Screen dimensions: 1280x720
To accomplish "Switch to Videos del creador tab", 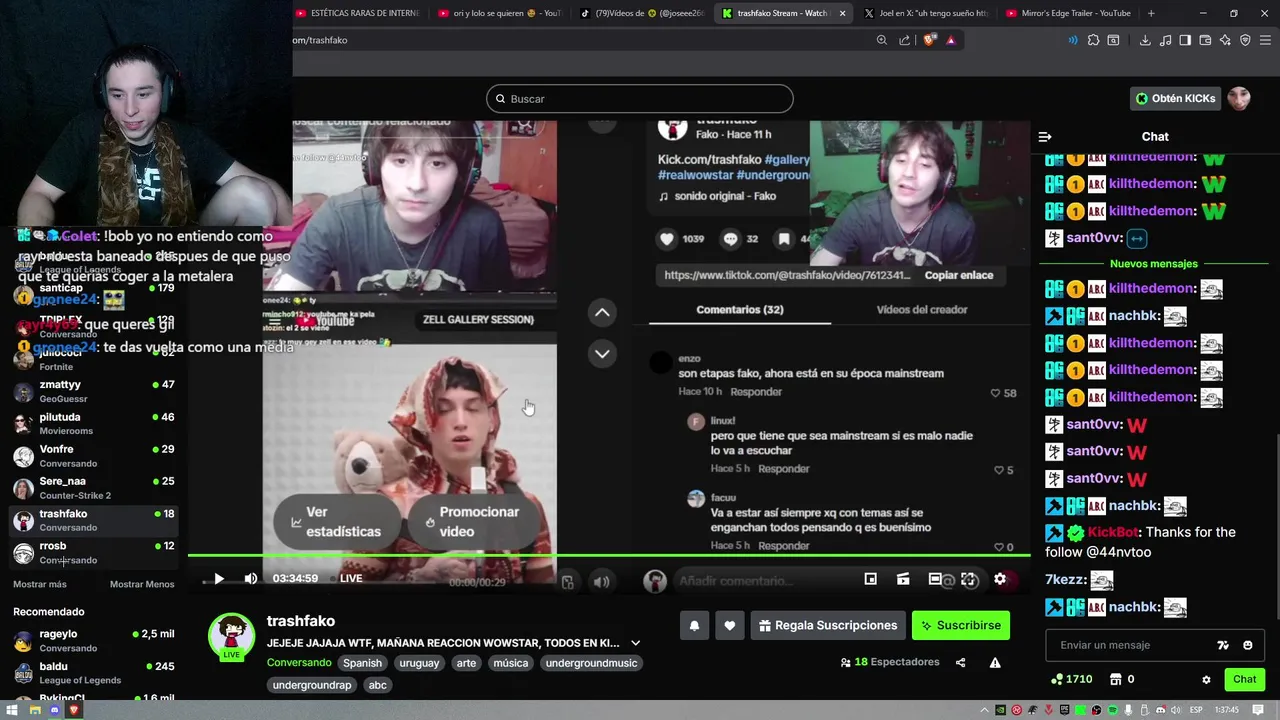I will coord(921,310).
